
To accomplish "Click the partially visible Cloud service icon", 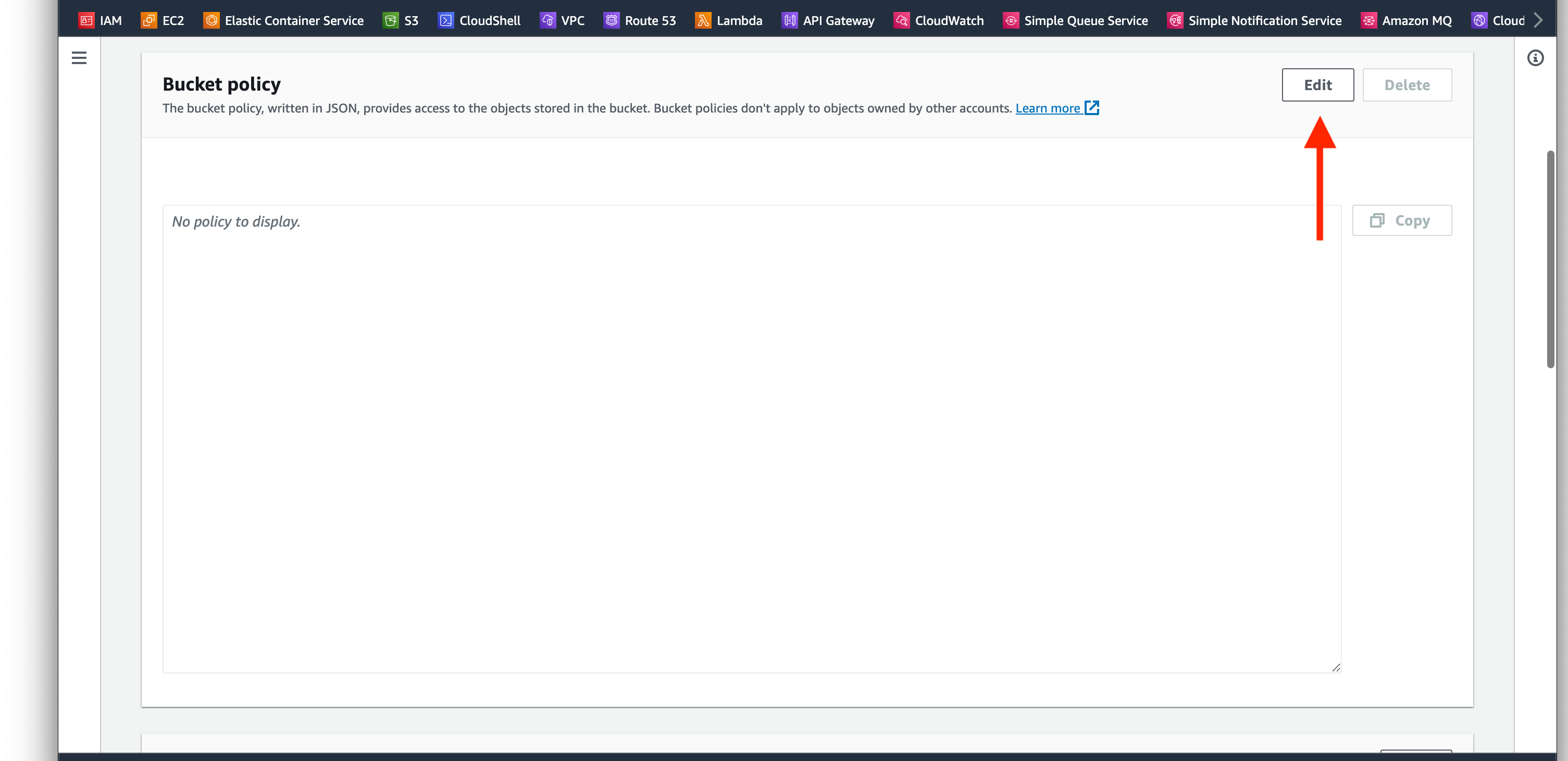I will 1479,20.
